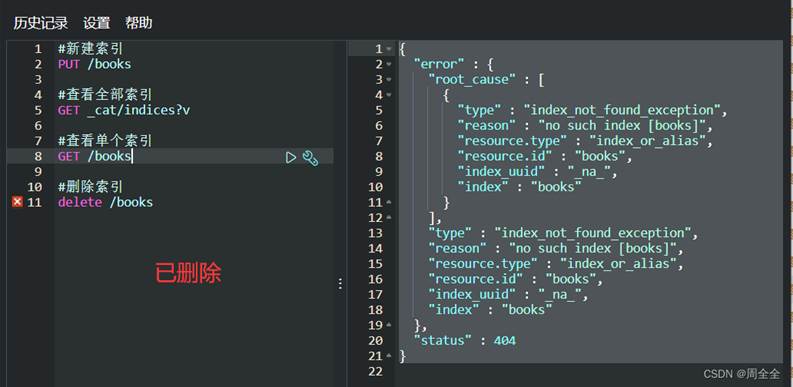Open the 帮助 menu
This screenshot has width=793, height=387.
(139, 23)
